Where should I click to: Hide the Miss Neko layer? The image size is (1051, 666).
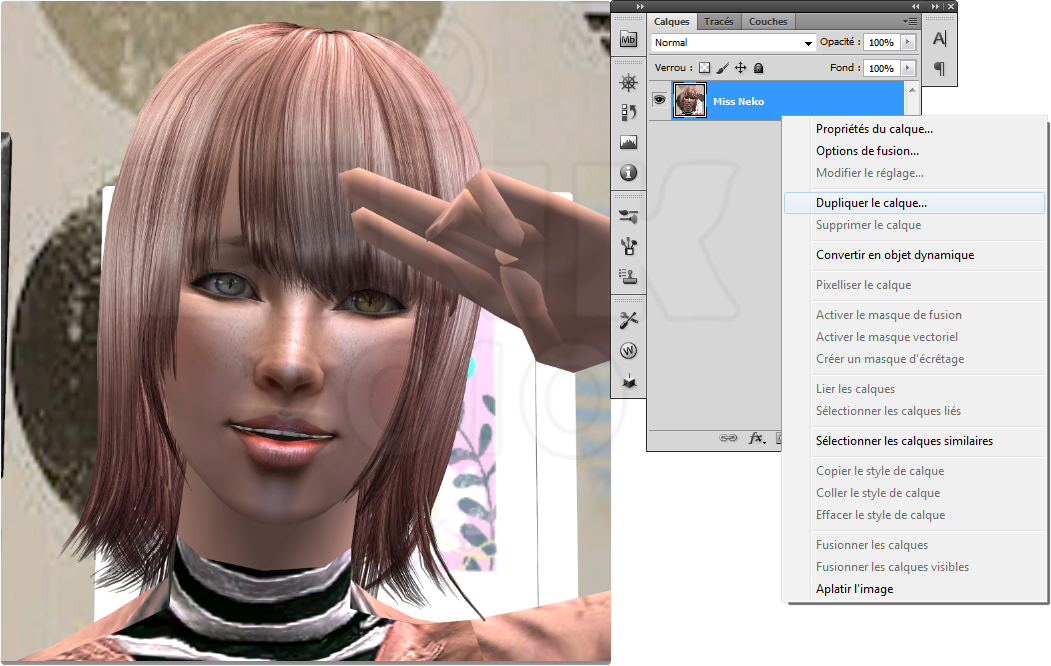tap(659, 100)
